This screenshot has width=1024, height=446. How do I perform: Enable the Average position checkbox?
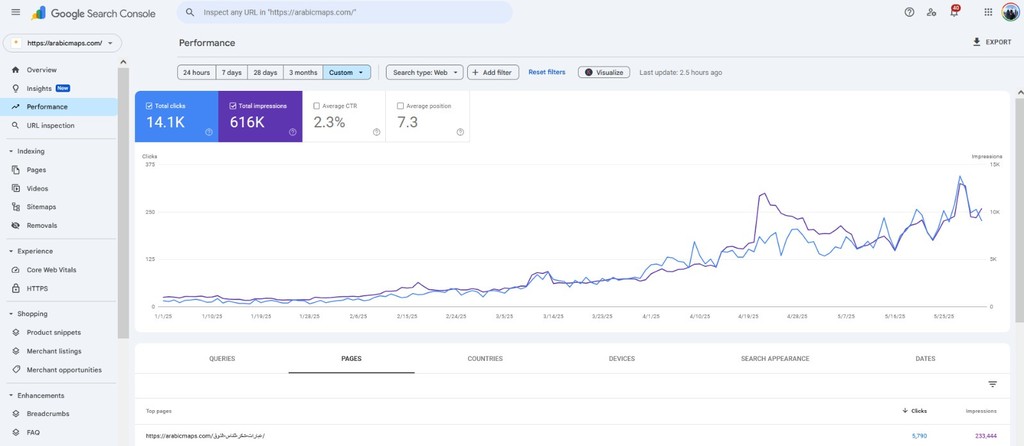tap(401, 105)
